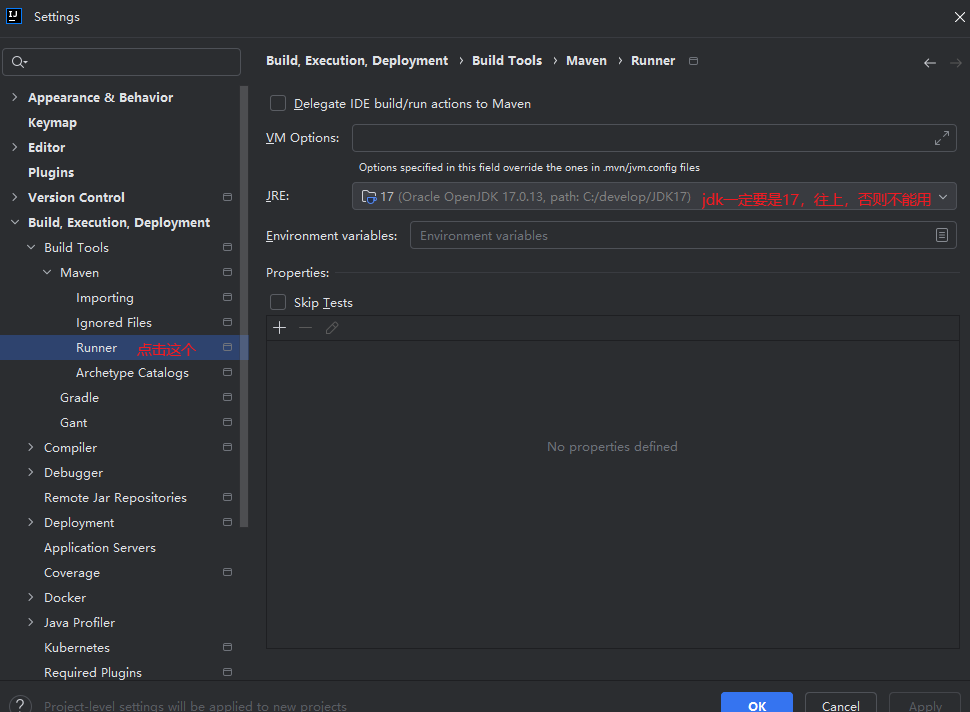Expand the Compiler node
Screen dimensions: 970x712
(31, 447)
